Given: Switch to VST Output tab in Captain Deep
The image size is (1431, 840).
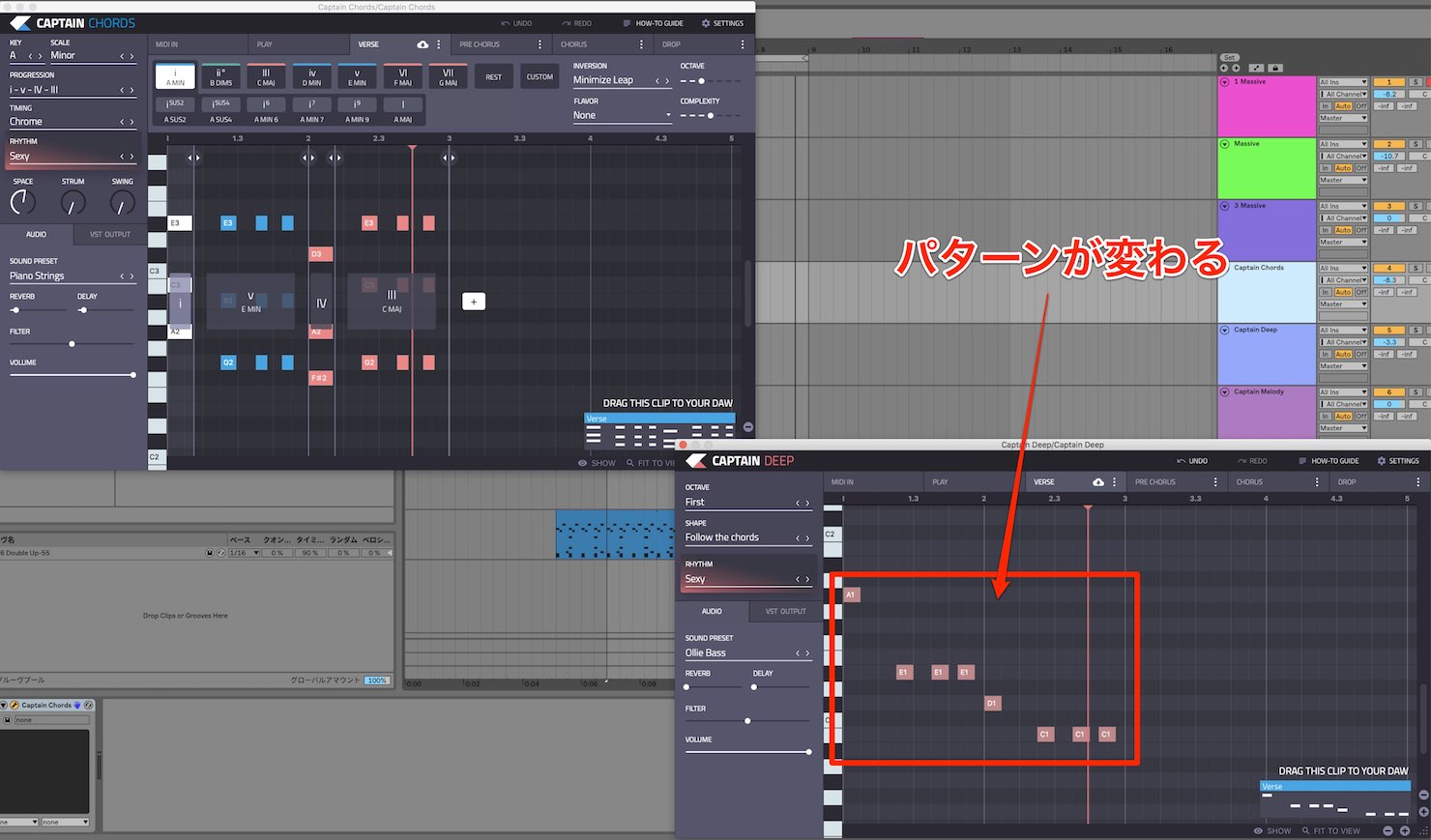Looking at the screenshot, I should coord(785,611).
